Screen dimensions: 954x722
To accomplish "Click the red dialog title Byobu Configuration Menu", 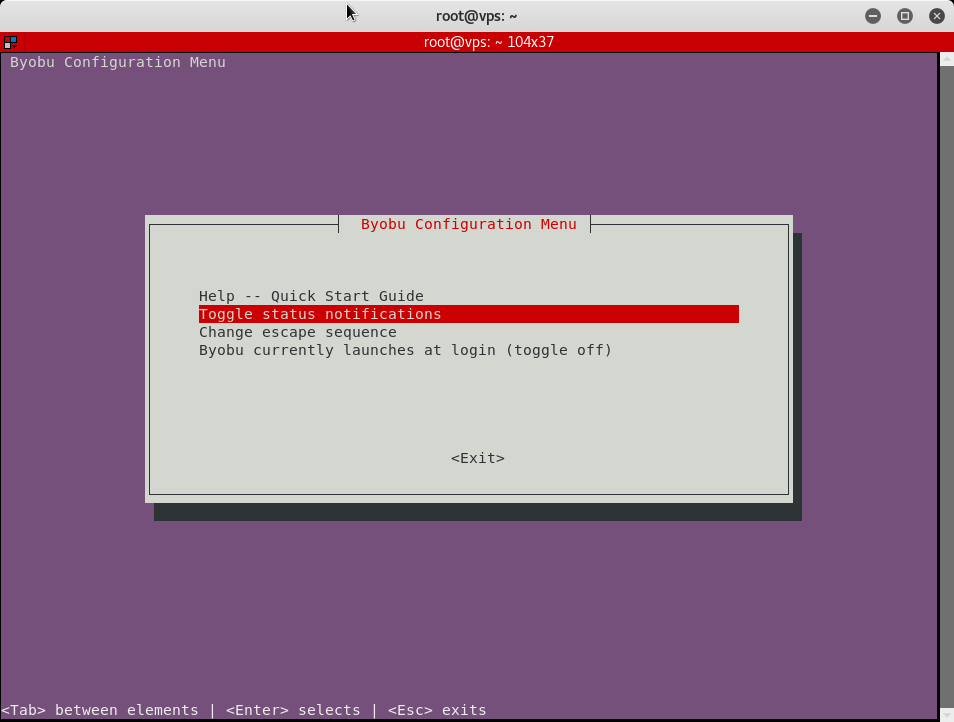I will coord(468,224).
